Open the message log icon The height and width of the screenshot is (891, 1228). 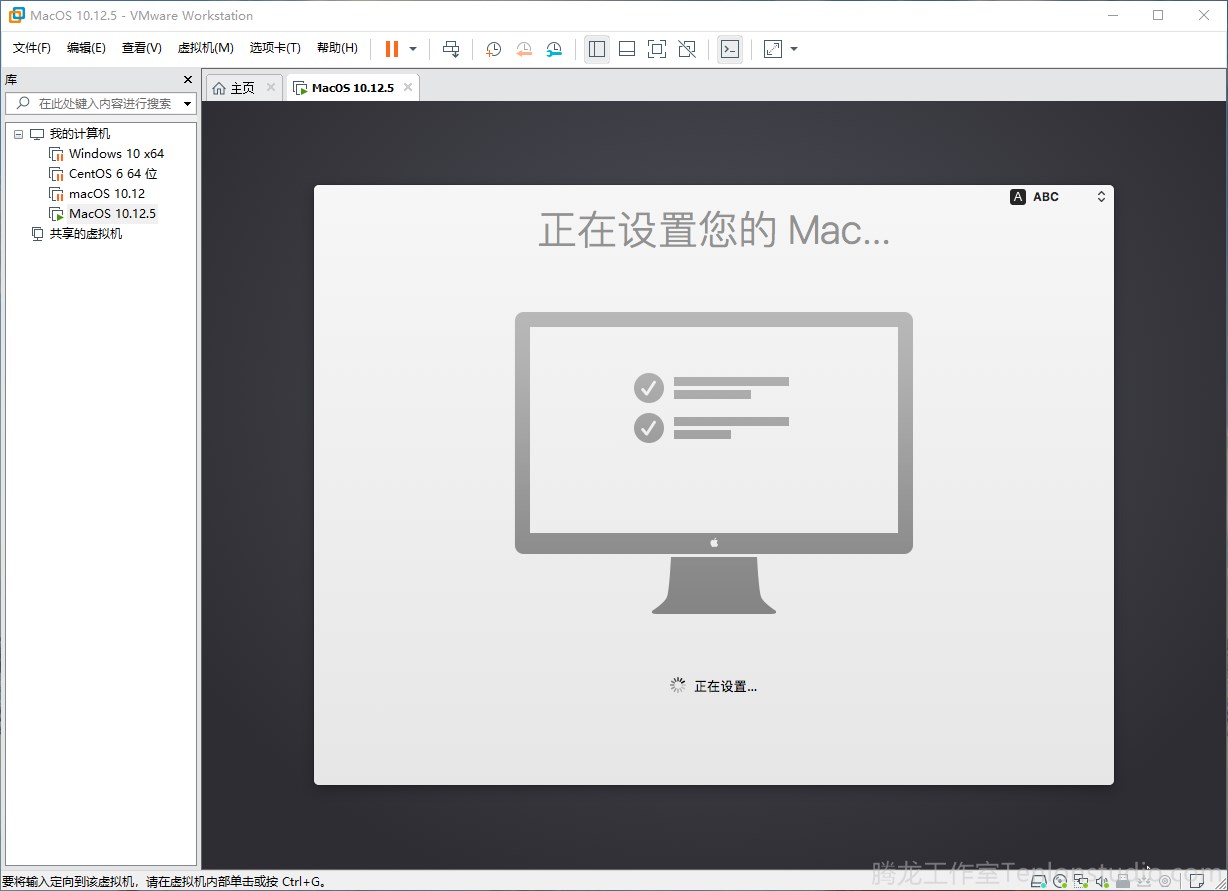[x=1197, y=881]
